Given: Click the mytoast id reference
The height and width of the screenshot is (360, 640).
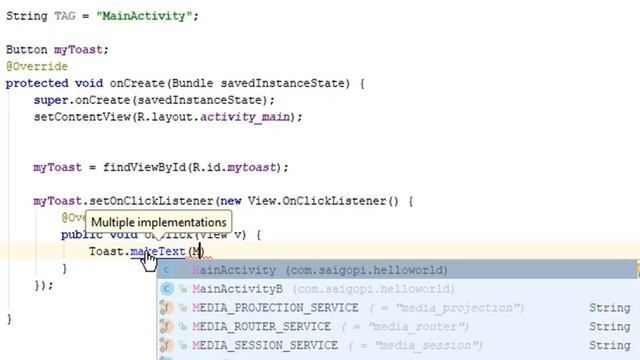Looking at the screenshot, I should click(x=252, y=167).
